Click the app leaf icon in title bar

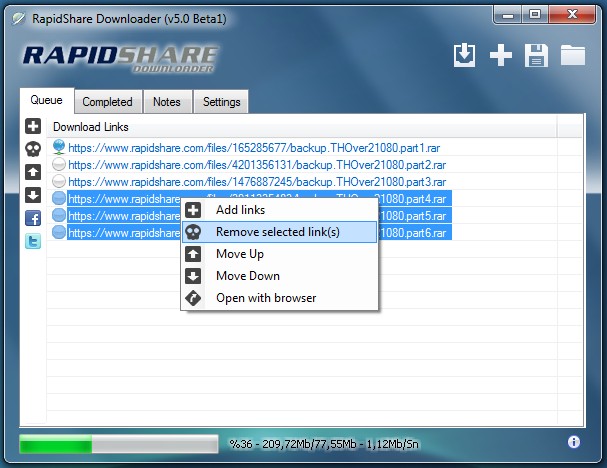pyautogui.click(x=18, y=18)
